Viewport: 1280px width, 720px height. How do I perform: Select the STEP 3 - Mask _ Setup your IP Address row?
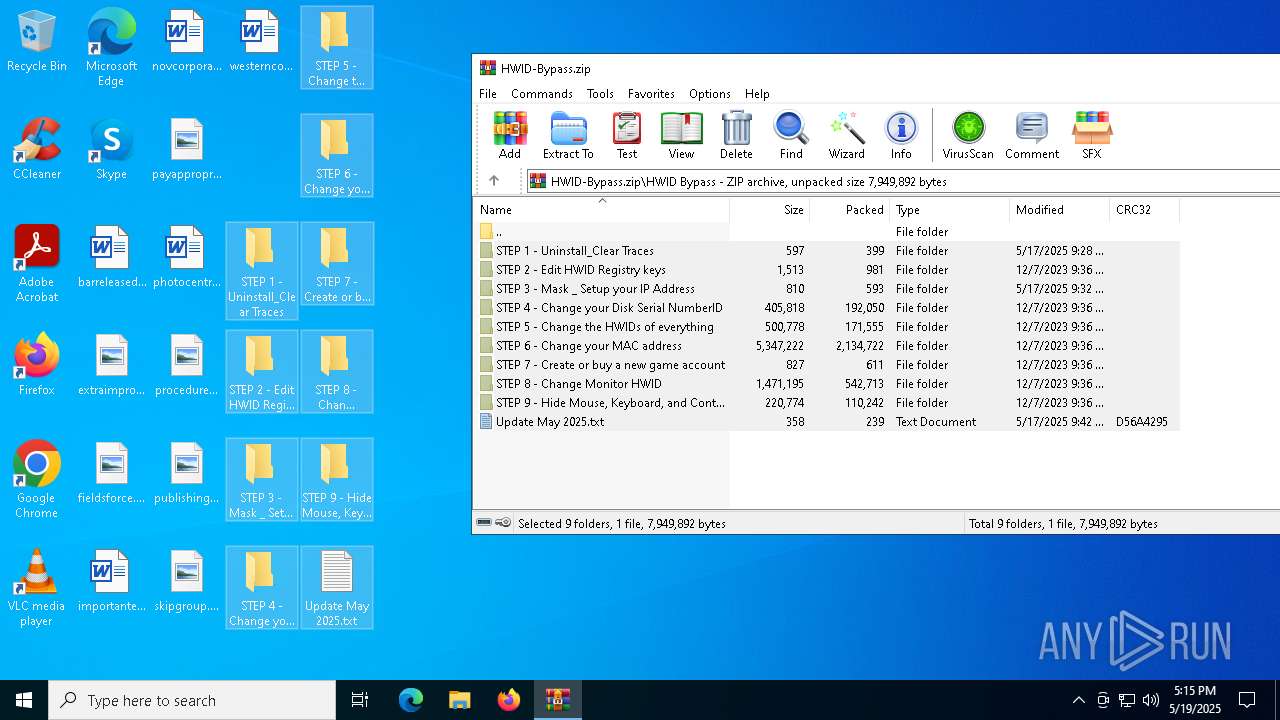pos(827,289)
